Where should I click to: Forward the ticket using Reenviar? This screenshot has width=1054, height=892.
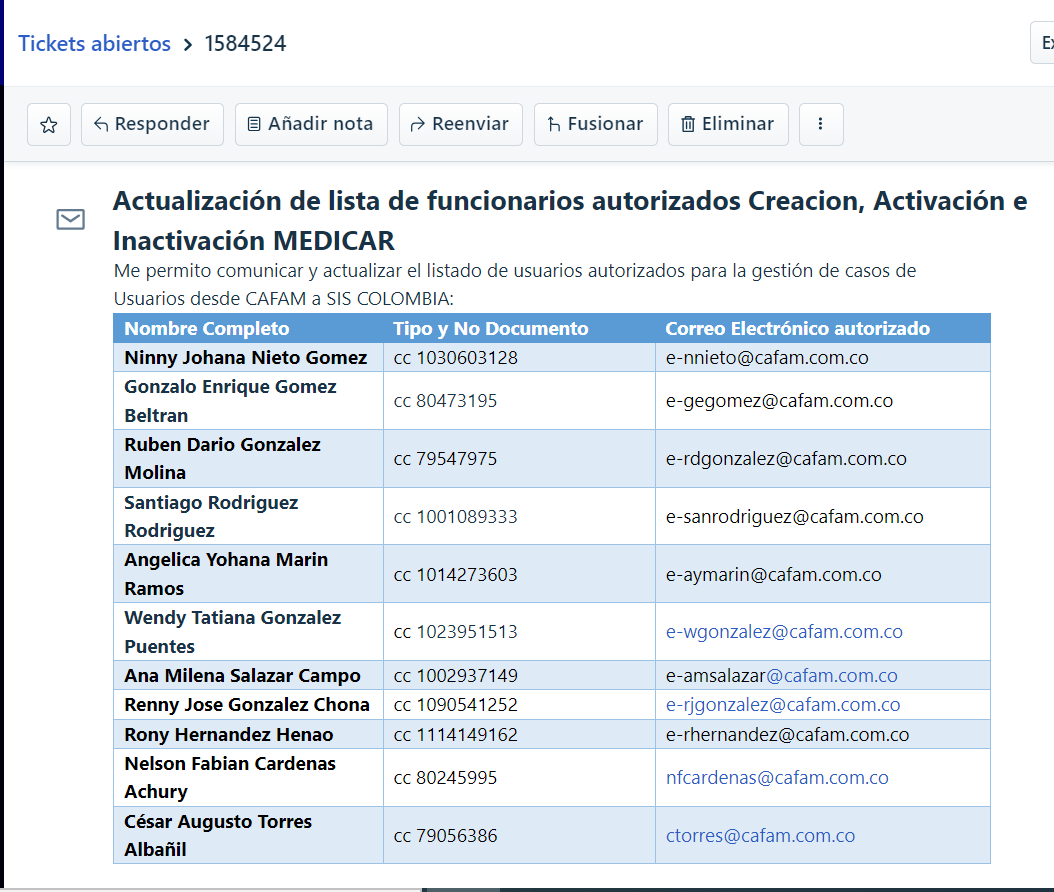pyautogui.click(x=460, y=124)
